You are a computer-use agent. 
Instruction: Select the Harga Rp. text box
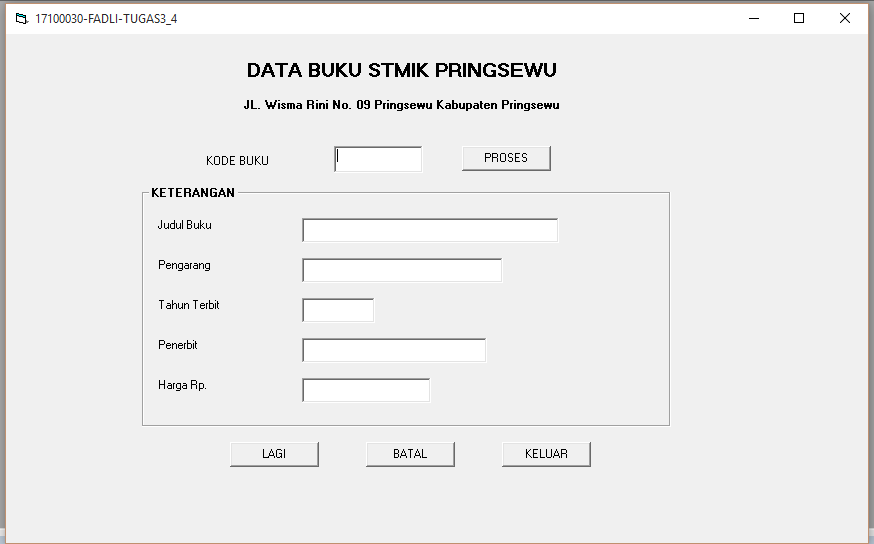tap(366, 390)
